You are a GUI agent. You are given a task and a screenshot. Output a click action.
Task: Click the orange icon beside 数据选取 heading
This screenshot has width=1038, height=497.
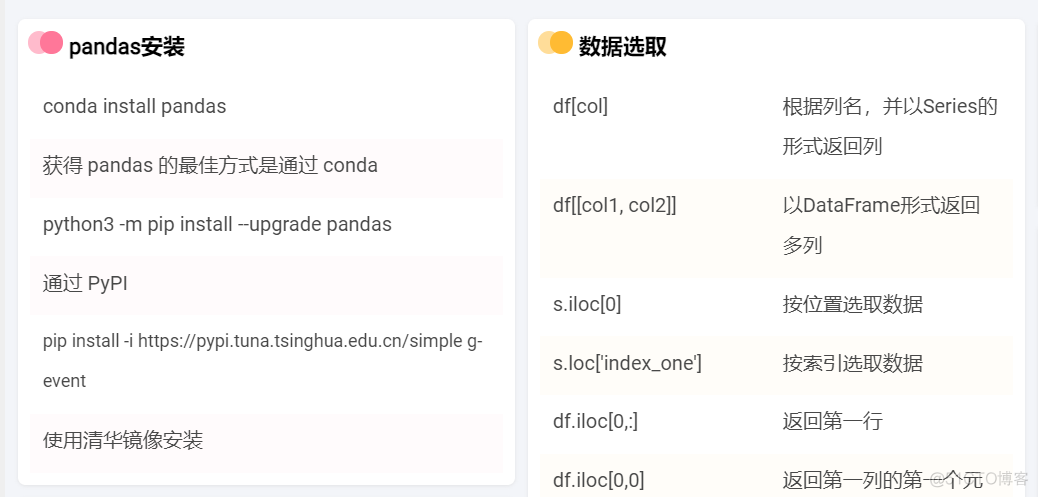[x=555, y=43]
